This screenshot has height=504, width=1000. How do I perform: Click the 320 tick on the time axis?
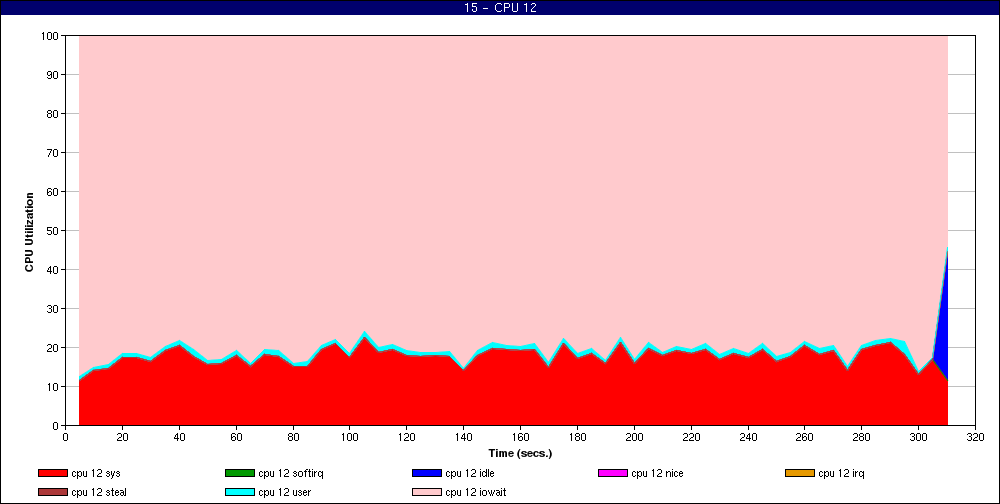click(975, 437)
